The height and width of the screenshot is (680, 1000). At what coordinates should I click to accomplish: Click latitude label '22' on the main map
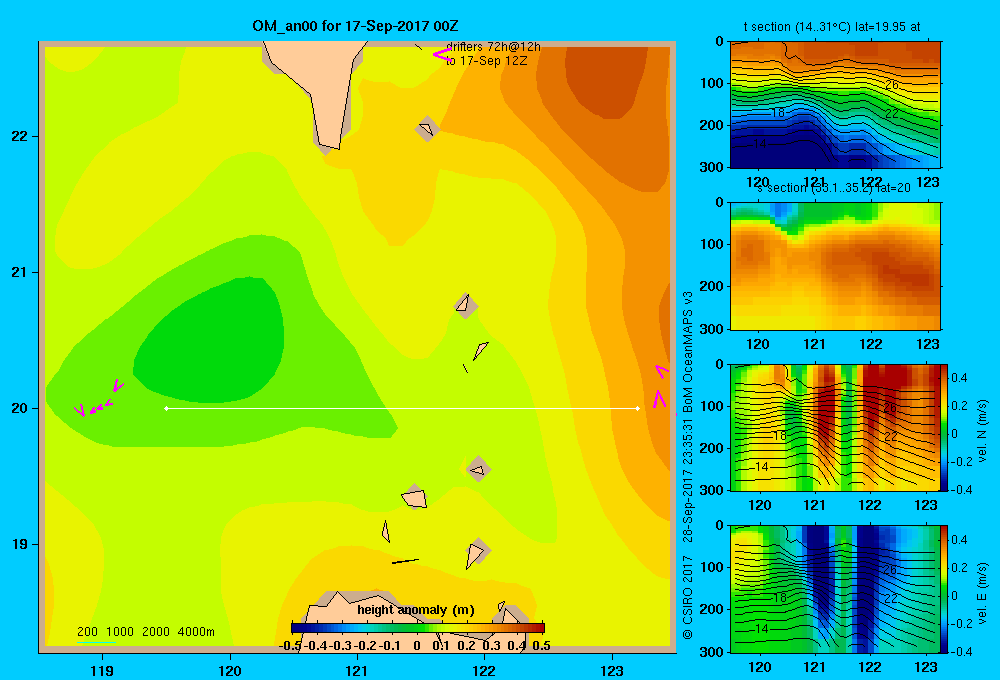click(20, 136)
